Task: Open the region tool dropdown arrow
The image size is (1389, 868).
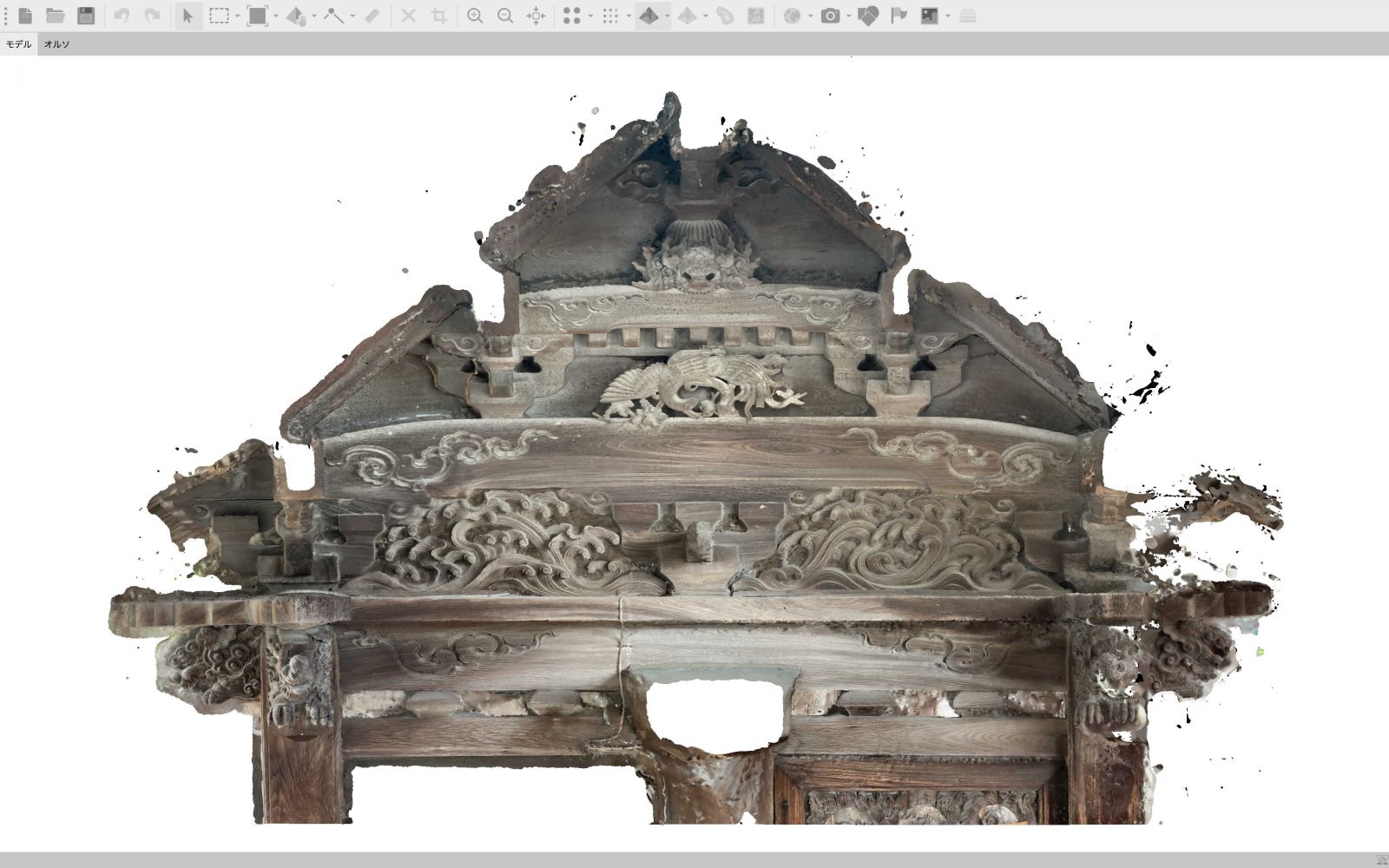Action: 275,16
